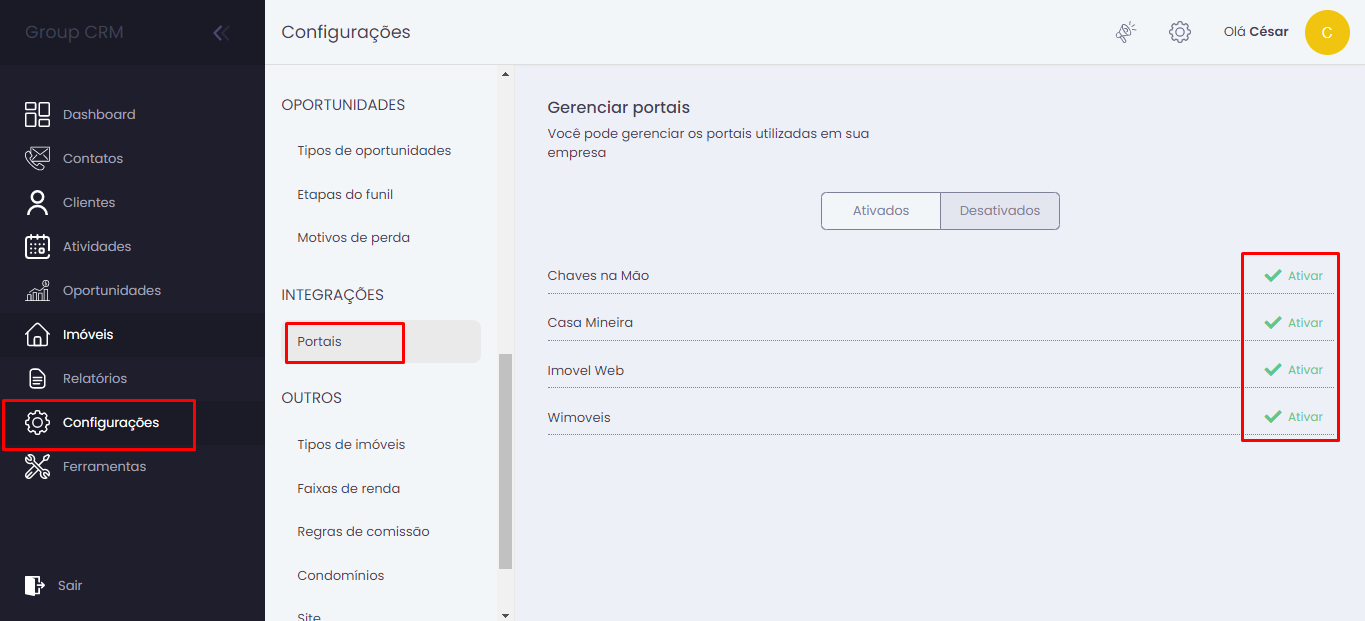1365x621 pixels.
Task: Click the INTEGRAÇÕES section header
Action: 332,295
